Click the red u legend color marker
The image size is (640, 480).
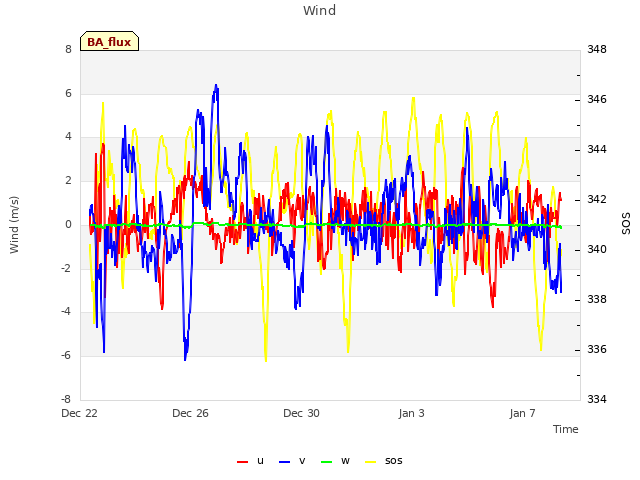coord(242,462)
